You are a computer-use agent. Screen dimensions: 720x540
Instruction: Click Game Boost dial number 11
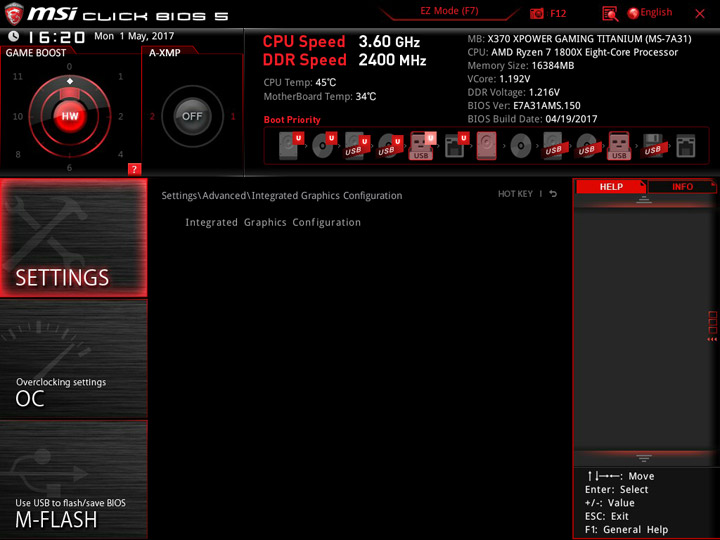(17, 76)
